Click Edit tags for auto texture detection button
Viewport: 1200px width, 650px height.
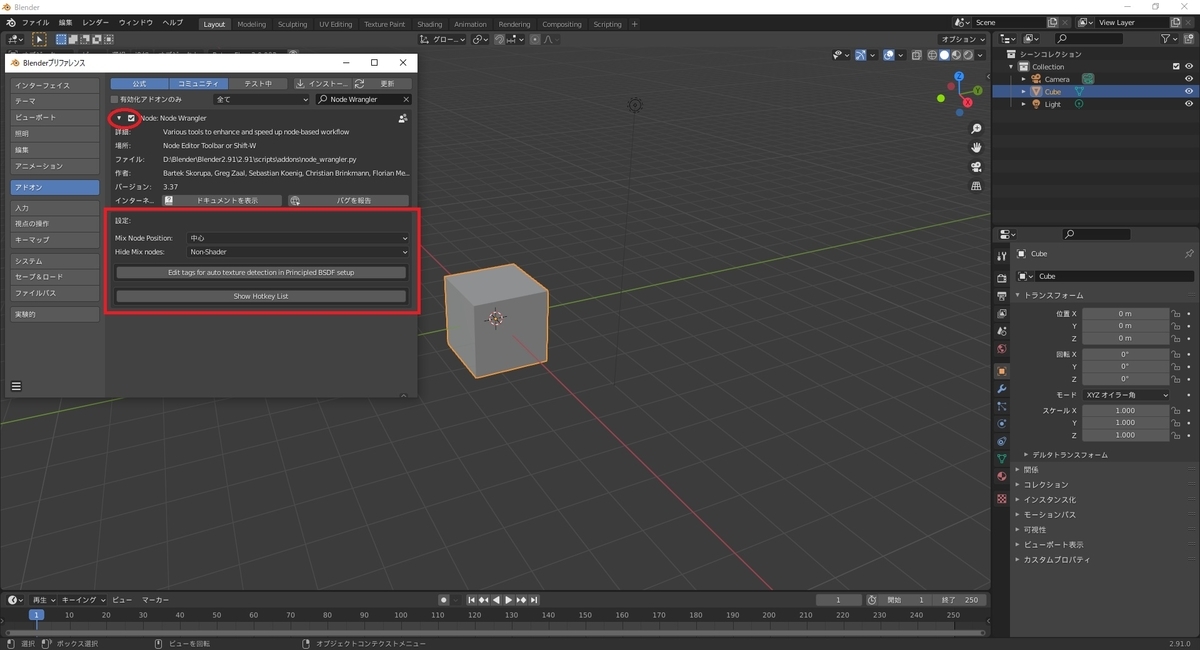(x=261, y=272)
